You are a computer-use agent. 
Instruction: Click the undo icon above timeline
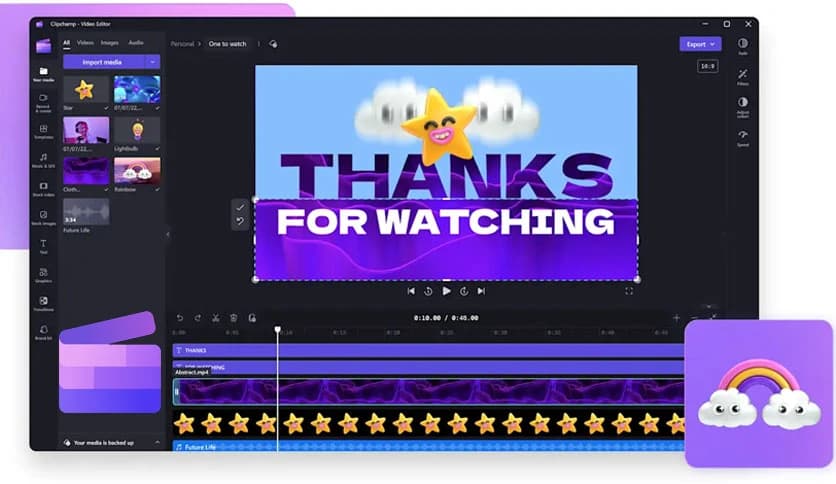pos(180,318)
